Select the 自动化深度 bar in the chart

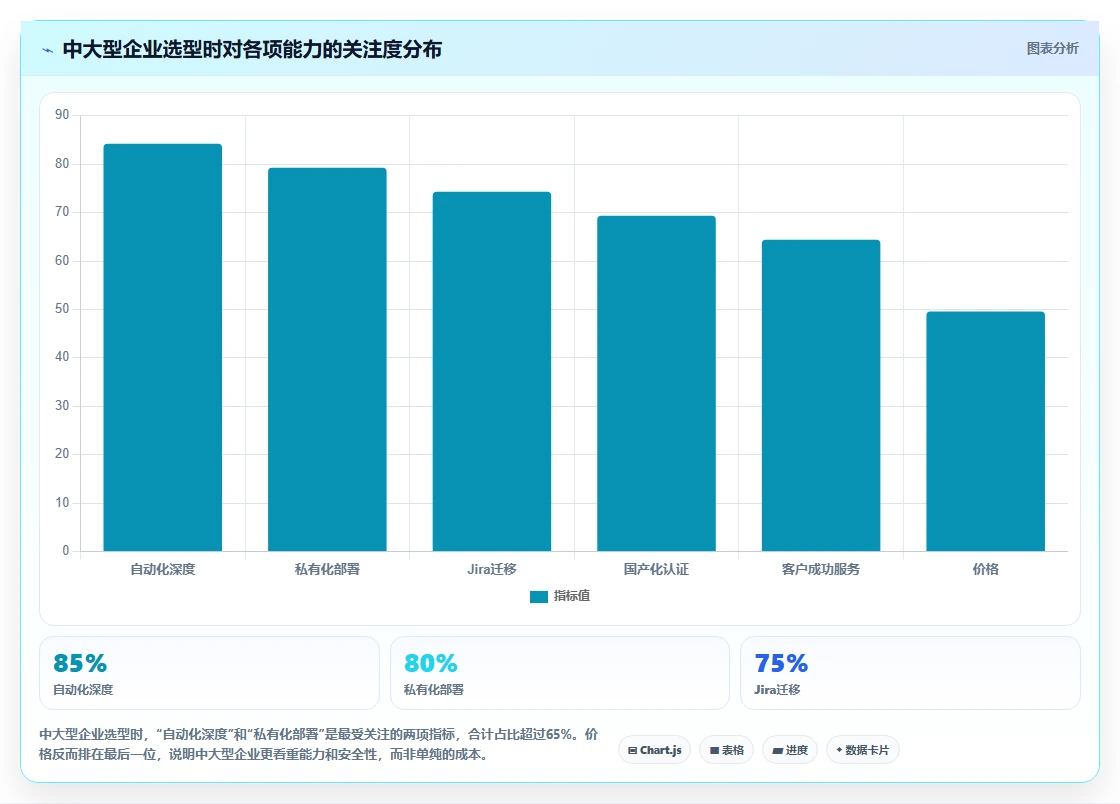163,347
